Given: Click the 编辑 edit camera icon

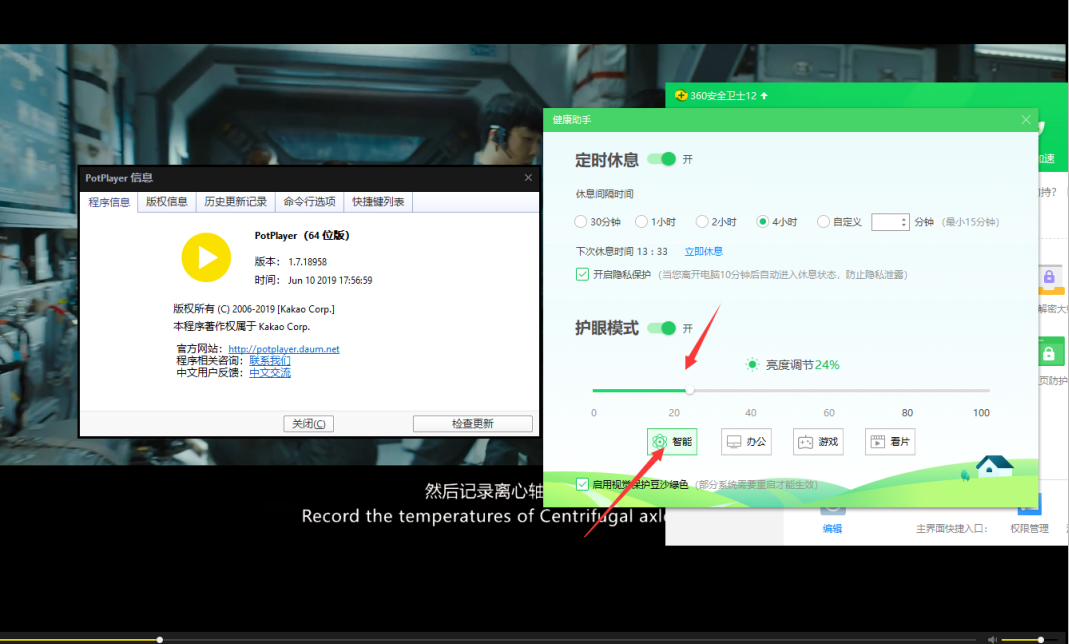Looking at the screenshot, I should (x=833, y=510).
